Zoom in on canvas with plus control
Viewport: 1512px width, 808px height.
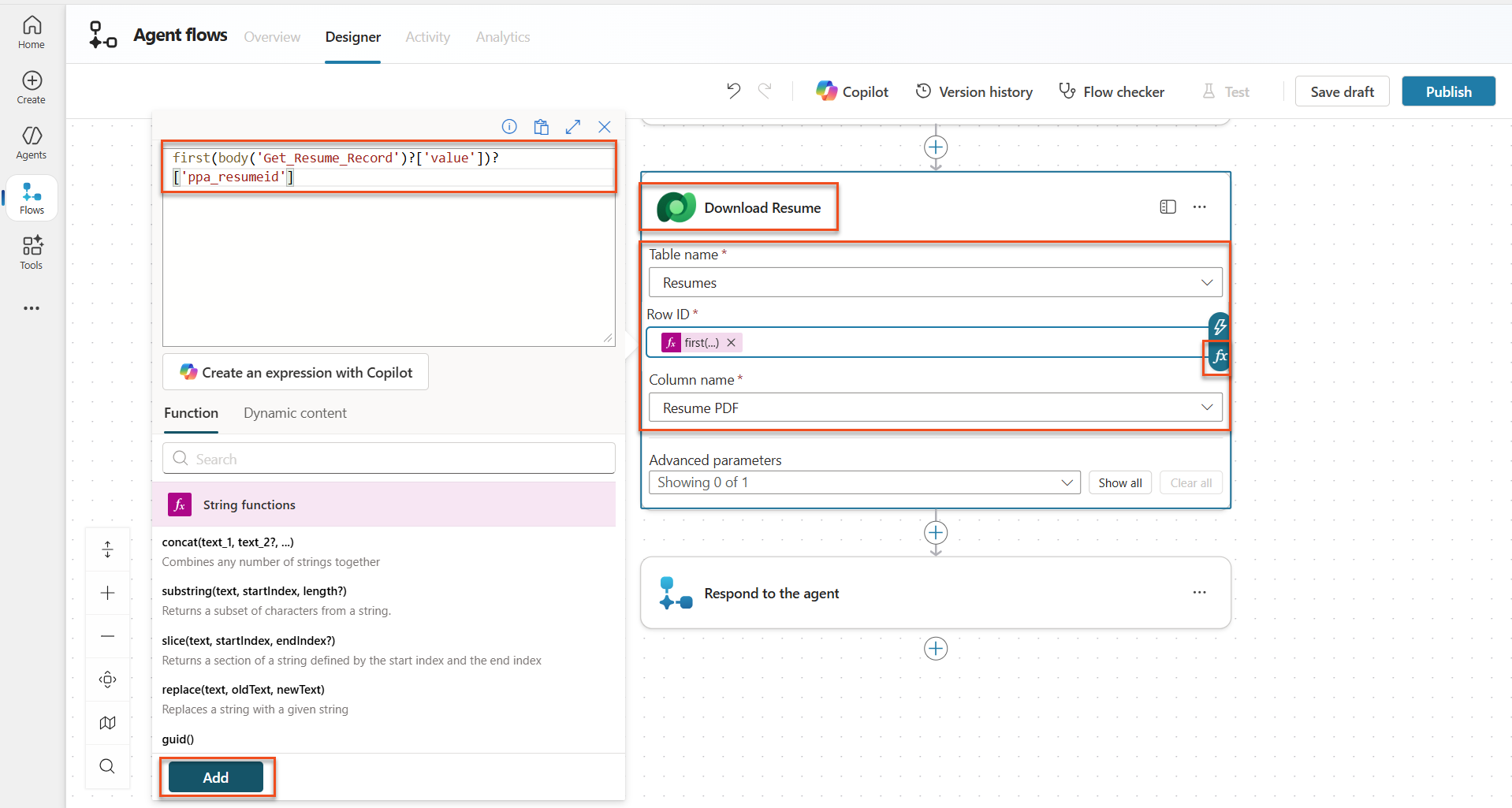pyautogui.click(x=108, y=593)
